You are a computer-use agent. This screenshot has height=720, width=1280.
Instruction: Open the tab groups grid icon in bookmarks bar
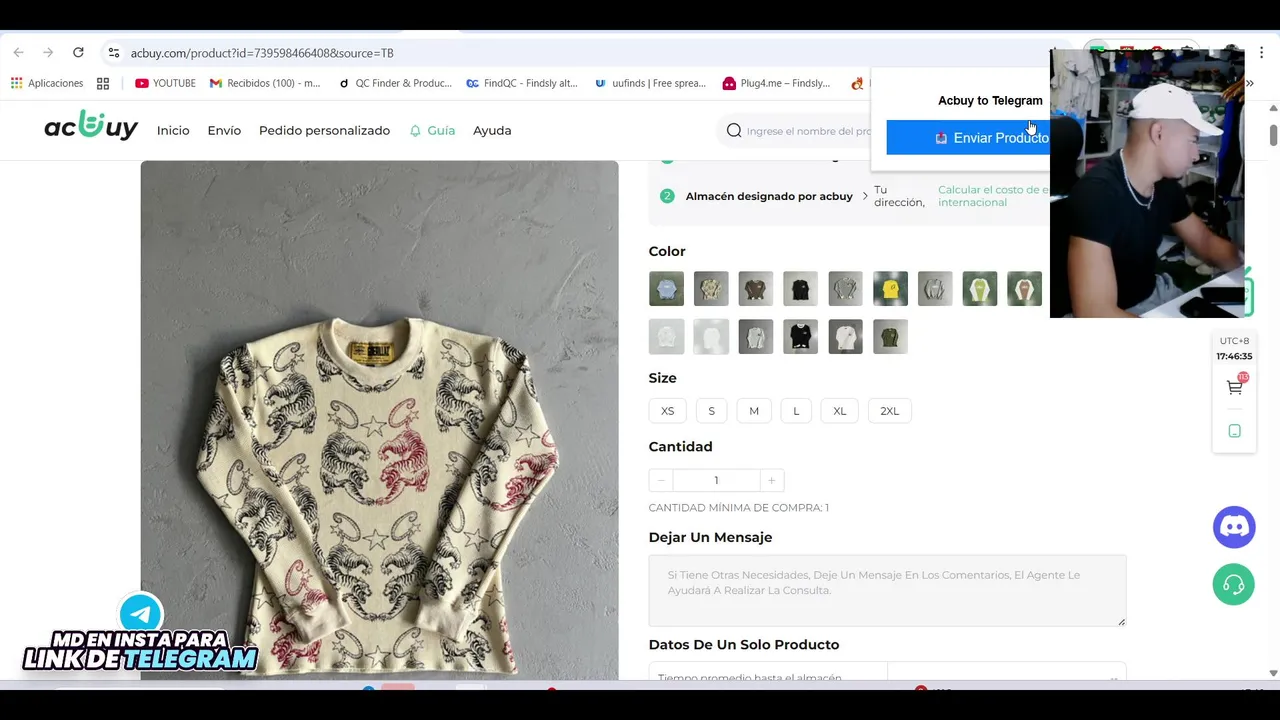[103, 83]
